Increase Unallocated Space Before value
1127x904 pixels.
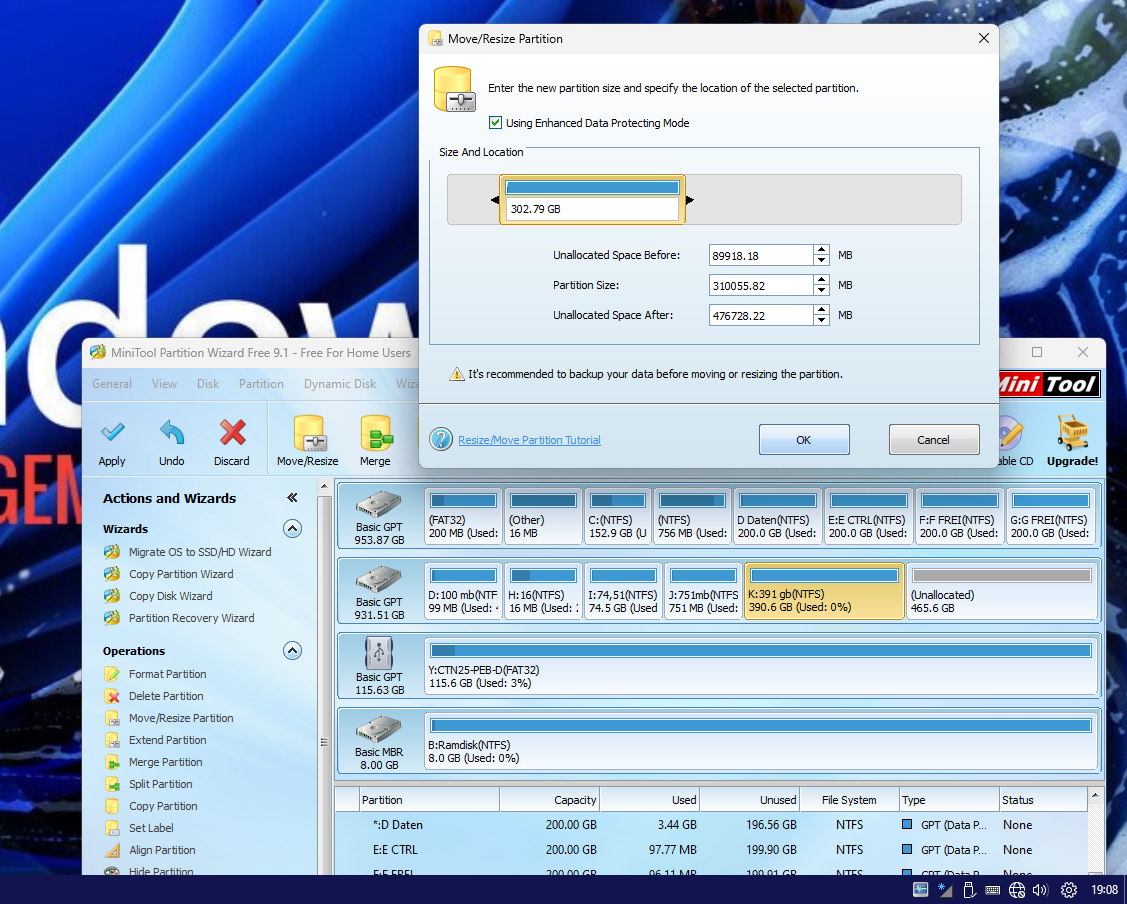822,250
